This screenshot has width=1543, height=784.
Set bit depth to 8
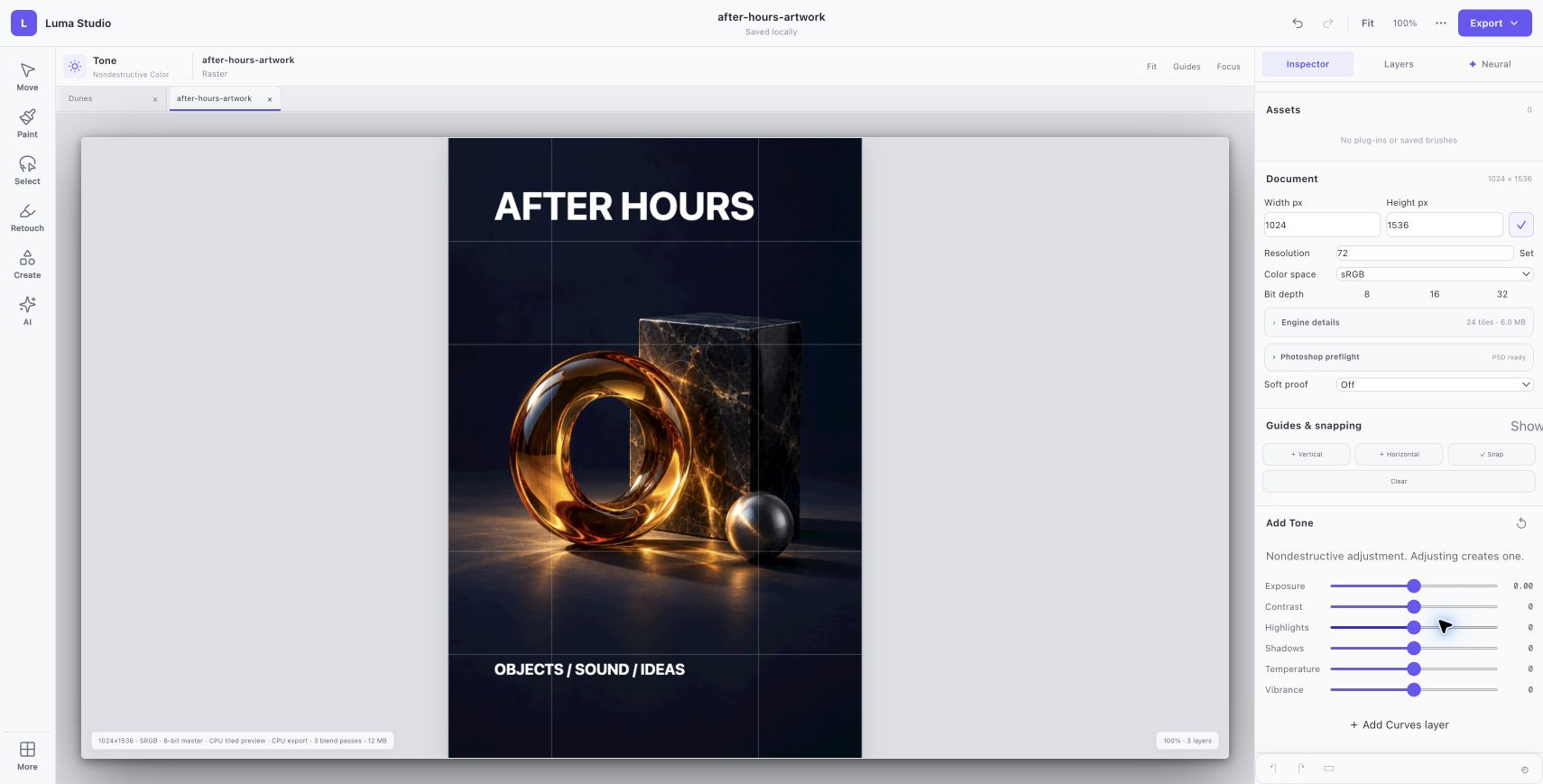click(x=1367, y=294)
